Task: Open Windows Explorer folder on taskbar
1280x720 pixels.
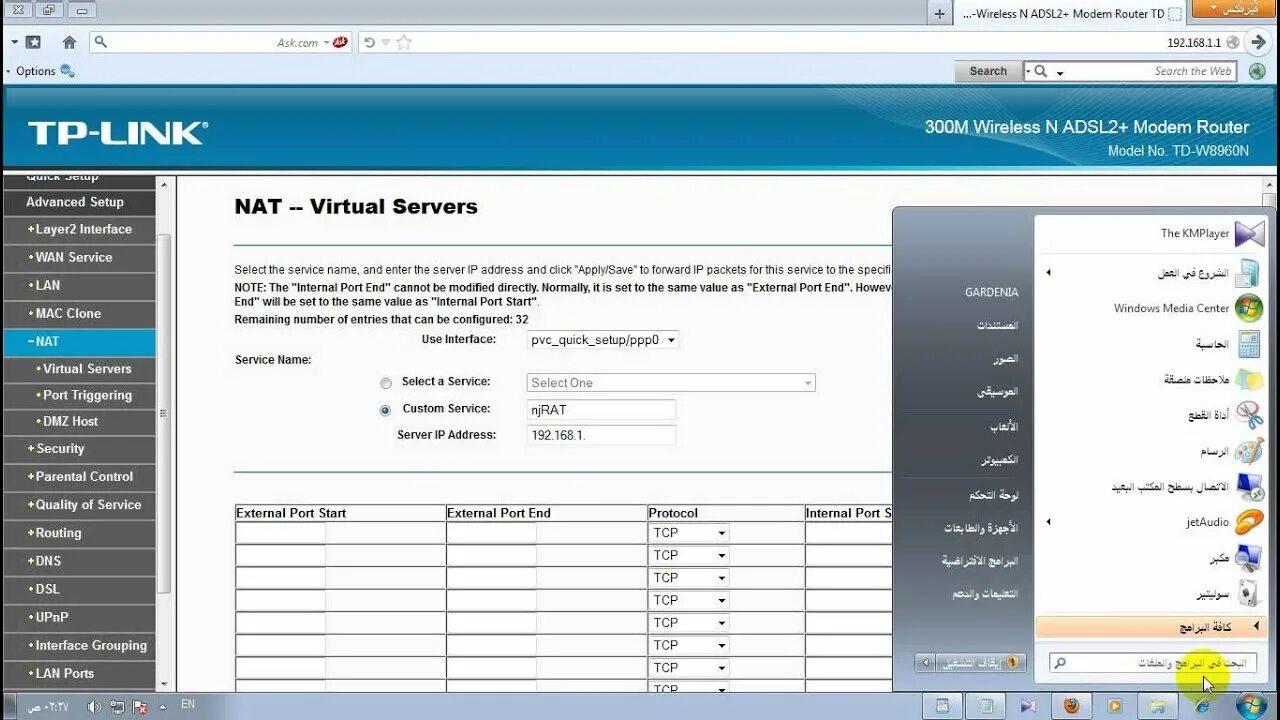Action: 1158,705
